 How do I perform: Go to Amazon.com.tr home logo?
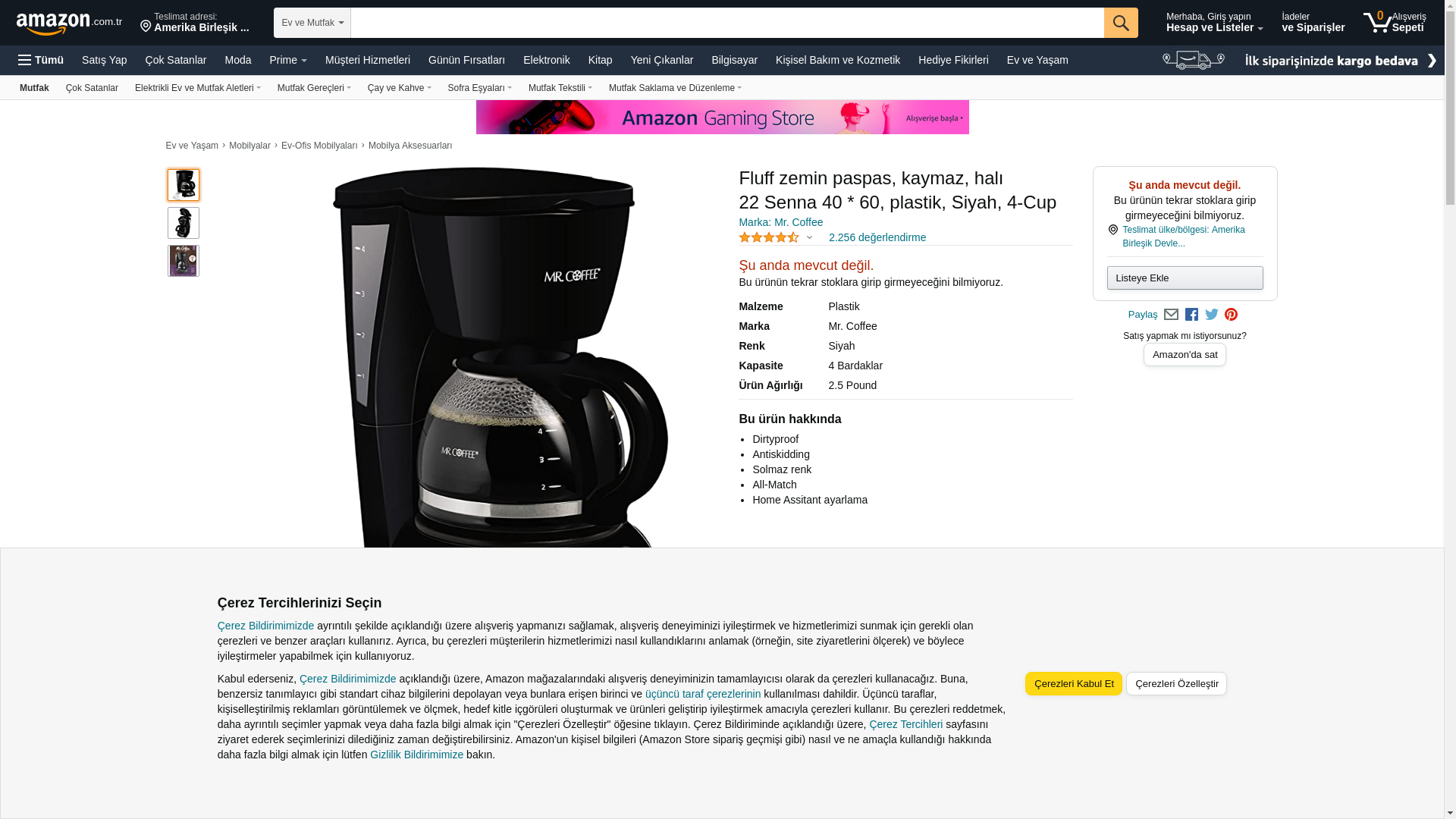[x=69, y=23]
